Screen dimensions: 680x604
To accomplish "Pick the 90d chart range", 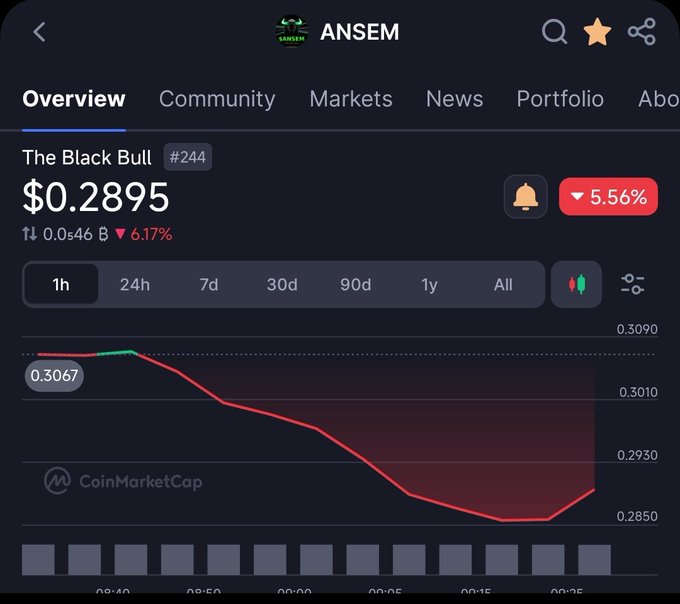I will 356,284.
